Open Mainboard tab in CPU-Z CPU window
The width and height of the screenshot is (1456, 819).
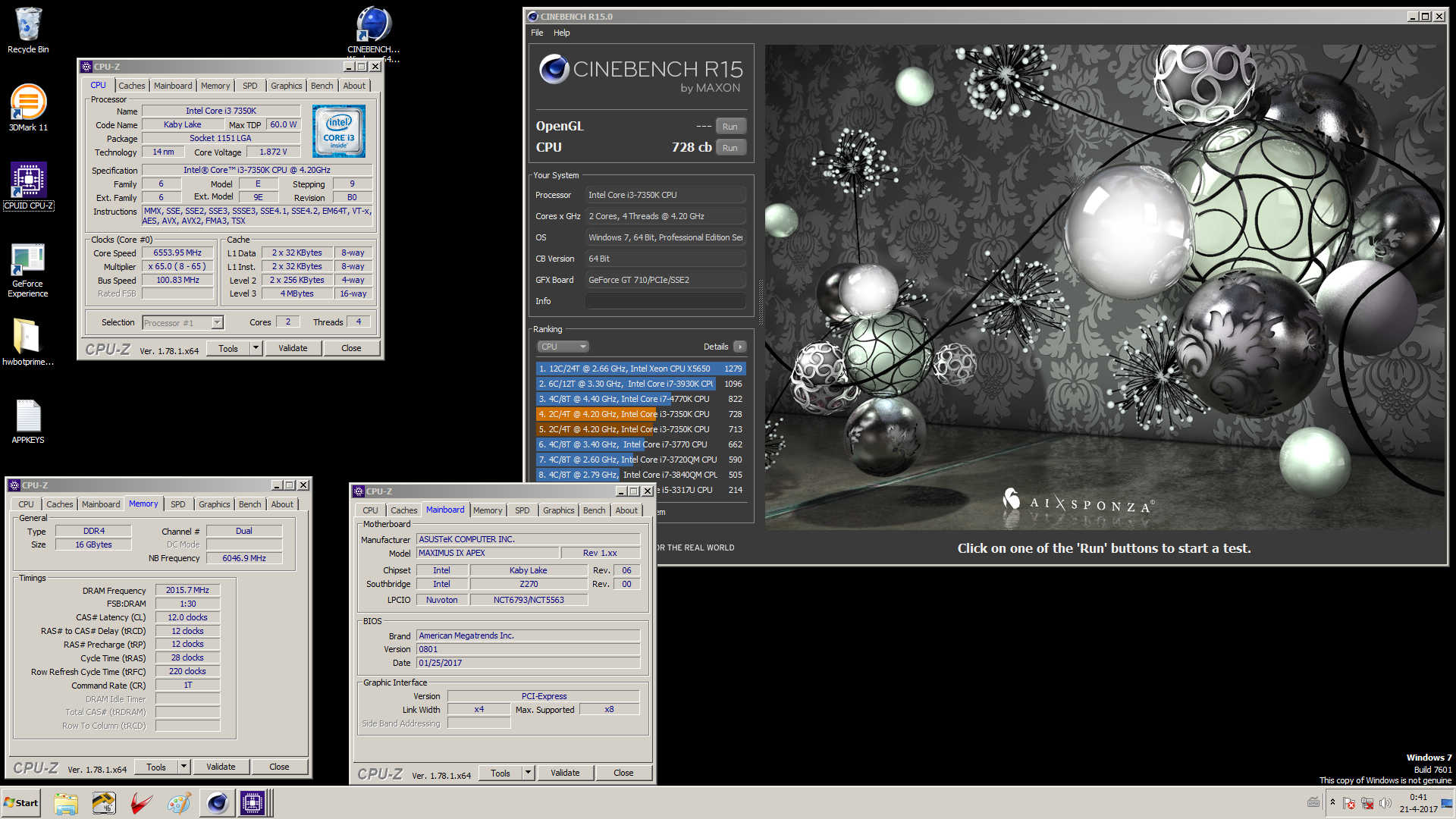tap(173, 86)
